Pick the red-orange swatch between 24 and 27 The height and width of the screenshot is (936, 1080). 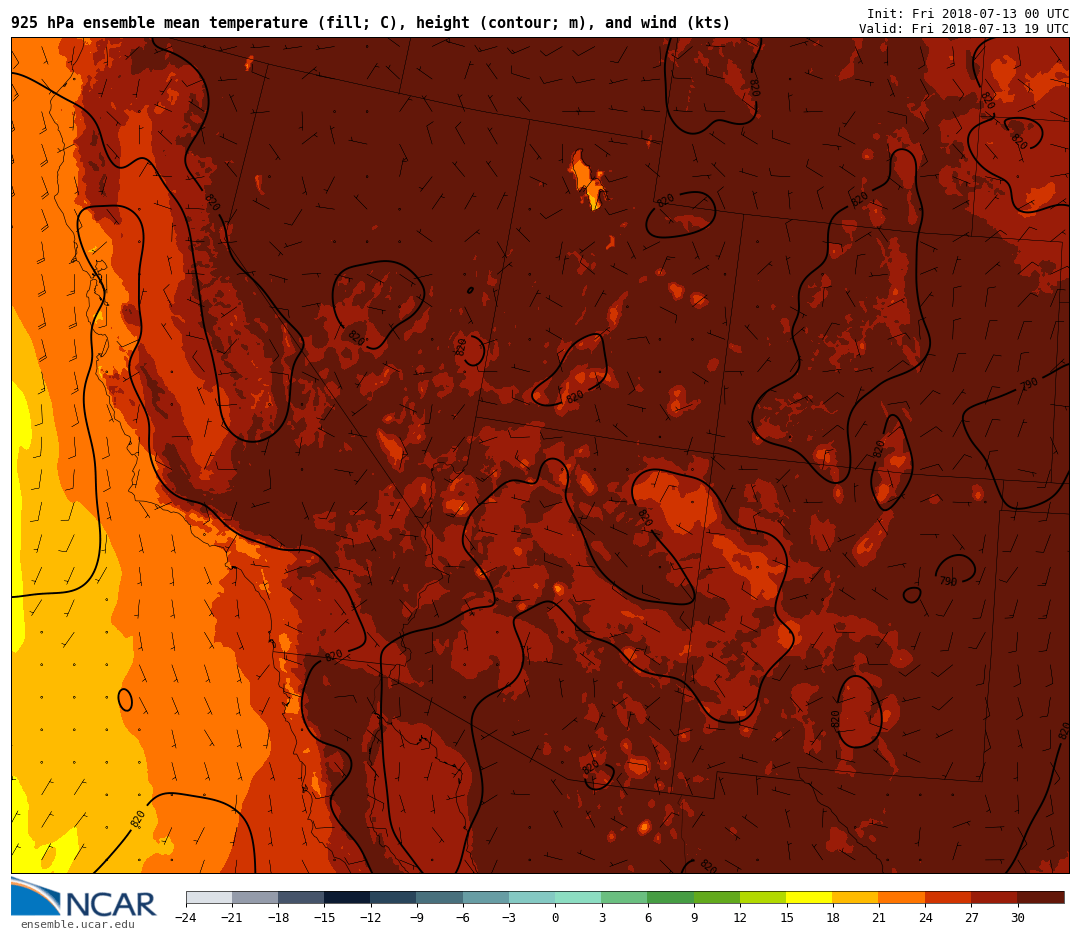tap(948, 897)
